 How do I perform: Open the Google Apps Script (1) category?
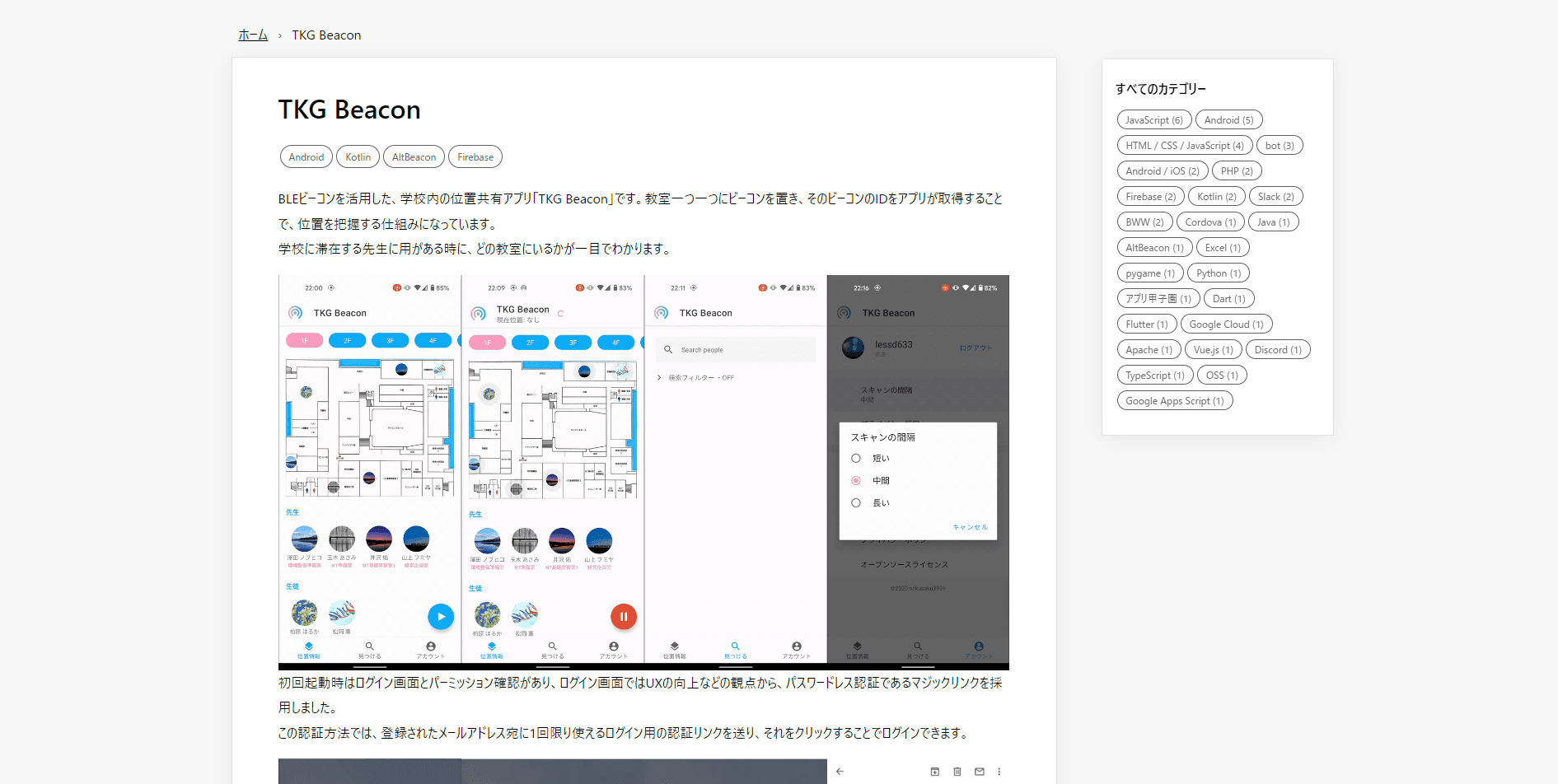(x=1175, y=401)
